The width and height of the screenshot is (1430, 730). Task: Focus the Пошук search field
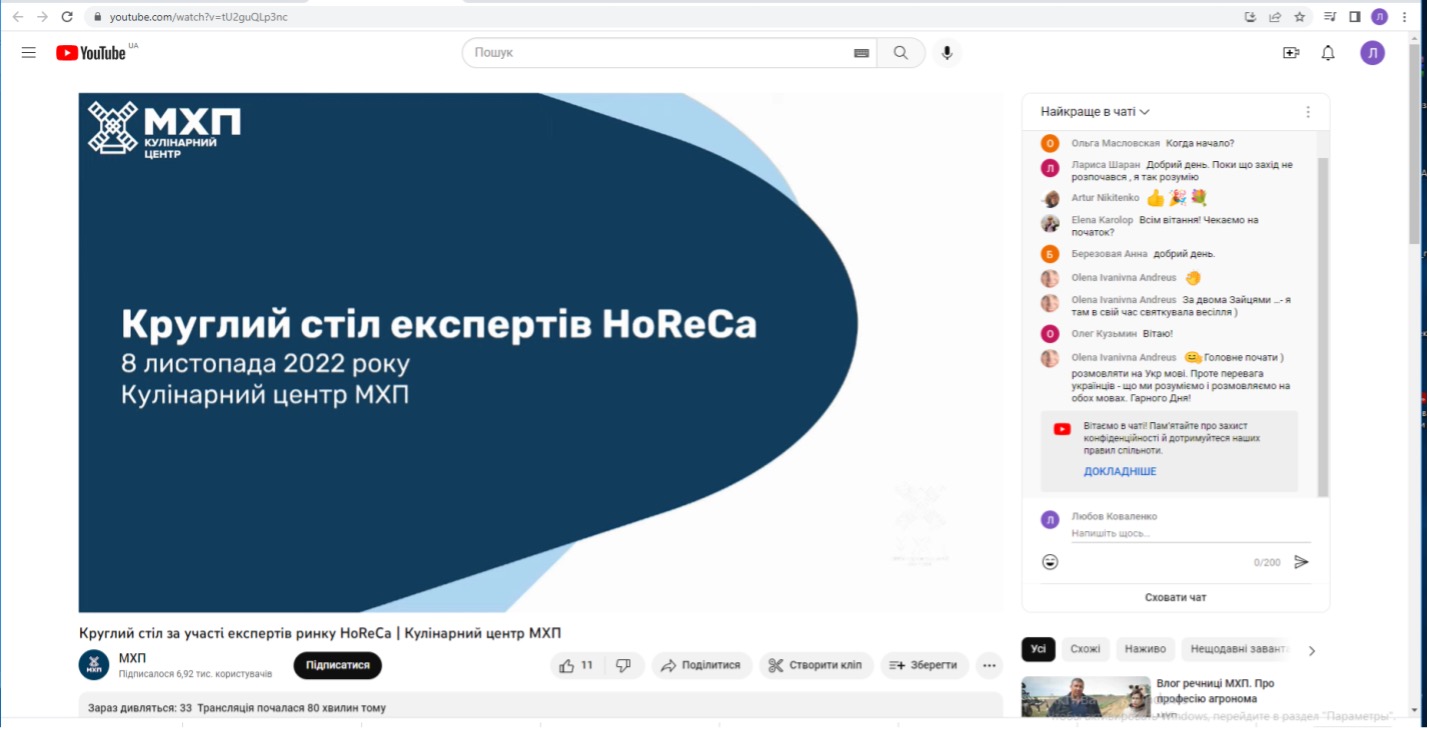[660, 53]
